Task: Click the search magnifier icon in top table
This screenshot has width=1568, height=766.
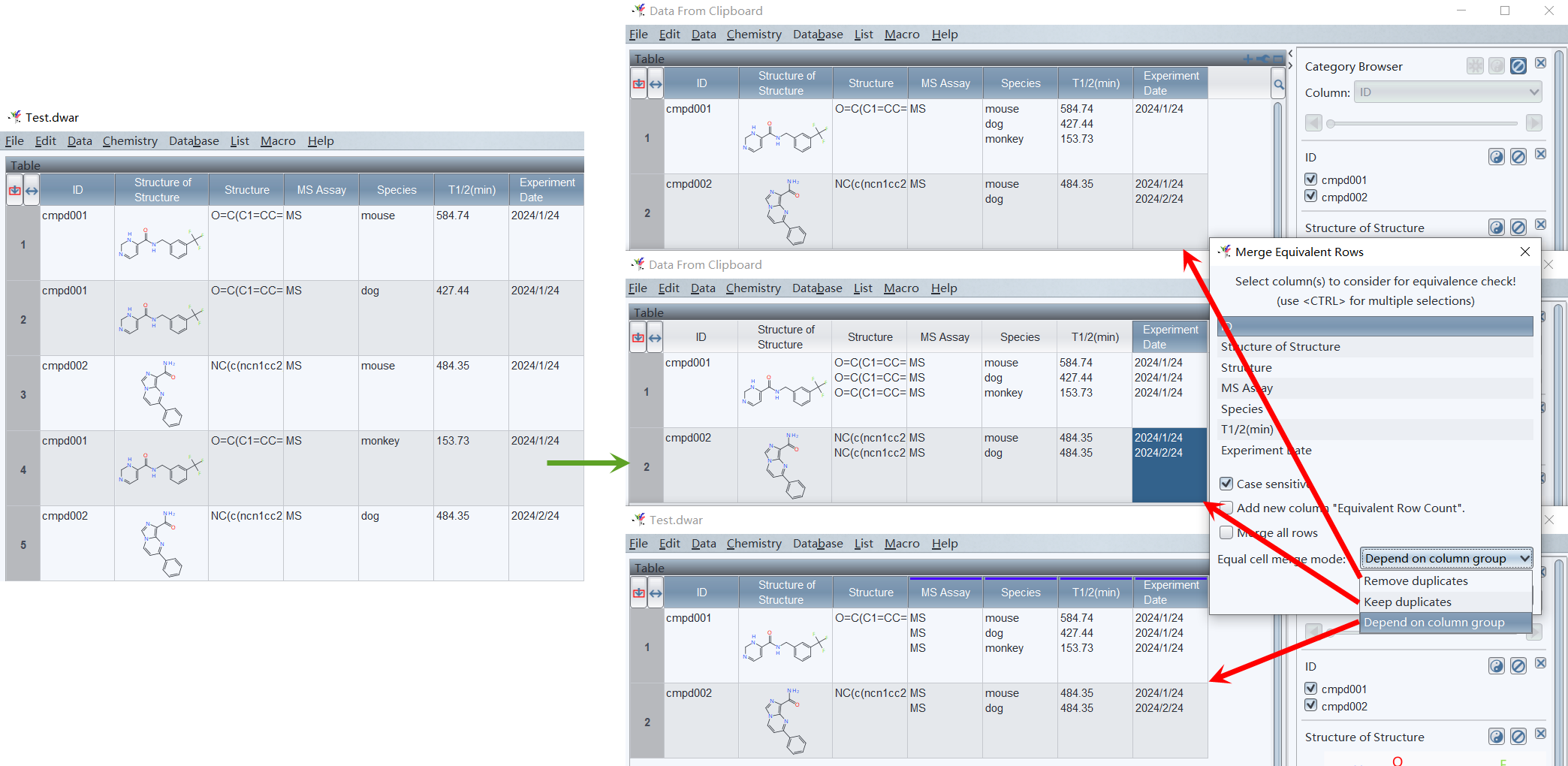Action: tap(1278, 84)
